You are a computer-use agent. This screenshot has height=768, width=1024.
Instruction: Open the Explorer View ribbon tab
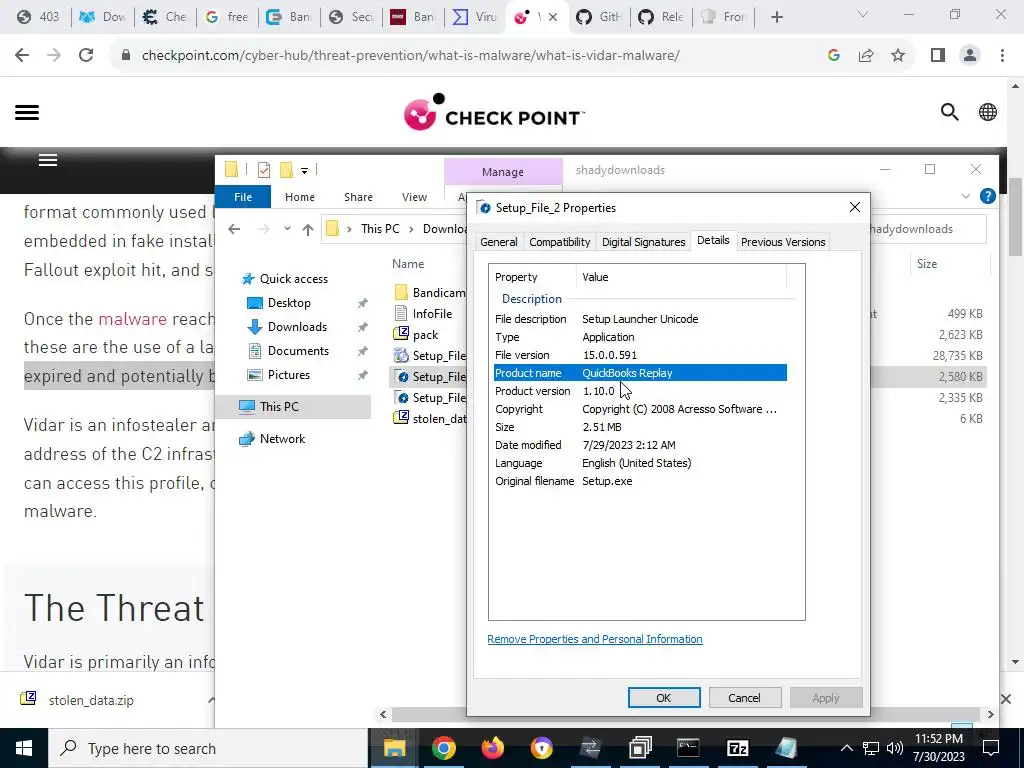tap(414, 197)
